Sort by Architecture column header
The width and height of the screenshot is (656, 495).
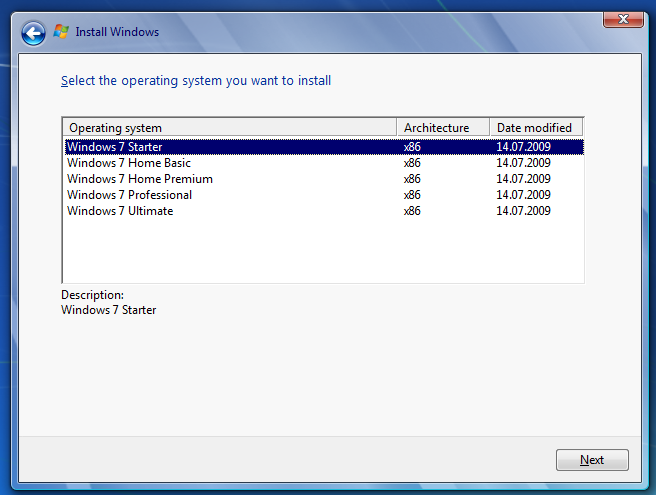[443, 128]
